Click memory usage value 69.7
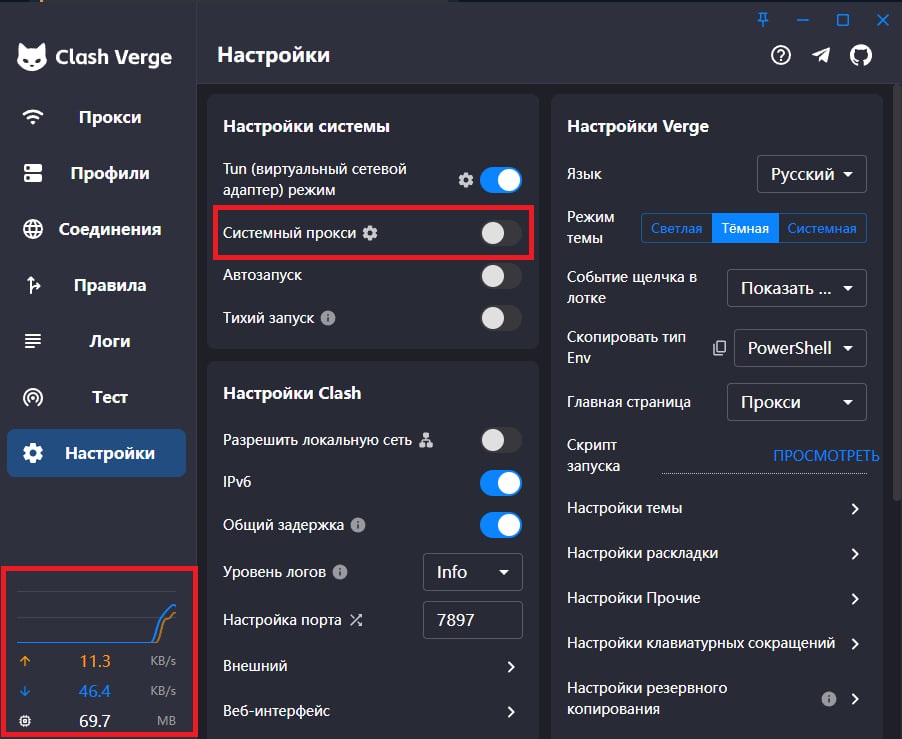902x739 pixels. (95, 721)
